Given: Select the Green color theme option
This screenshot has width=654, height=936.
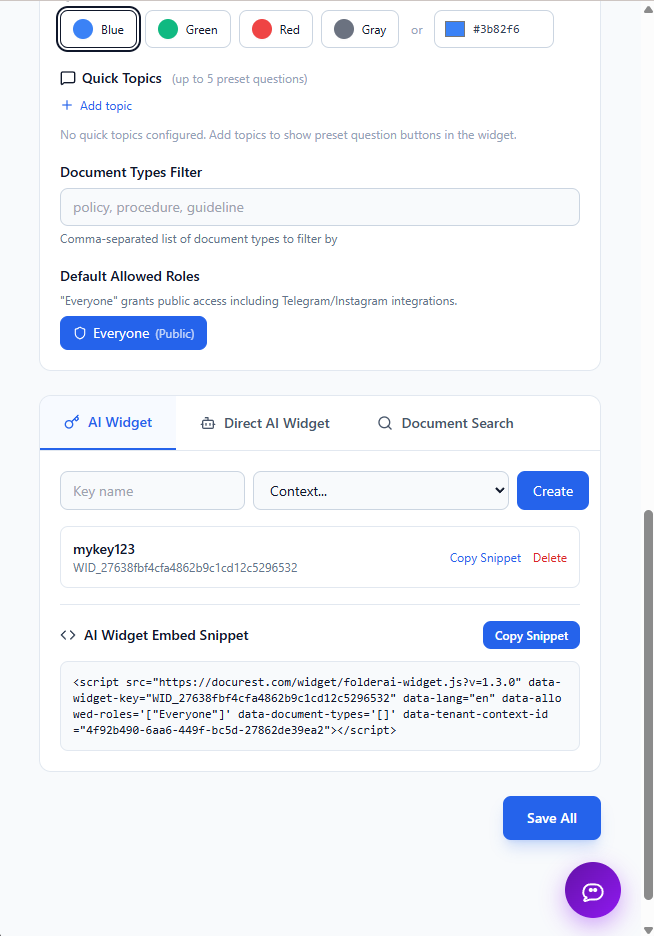Looking at the screenshot, I should (x=187, y=30).
